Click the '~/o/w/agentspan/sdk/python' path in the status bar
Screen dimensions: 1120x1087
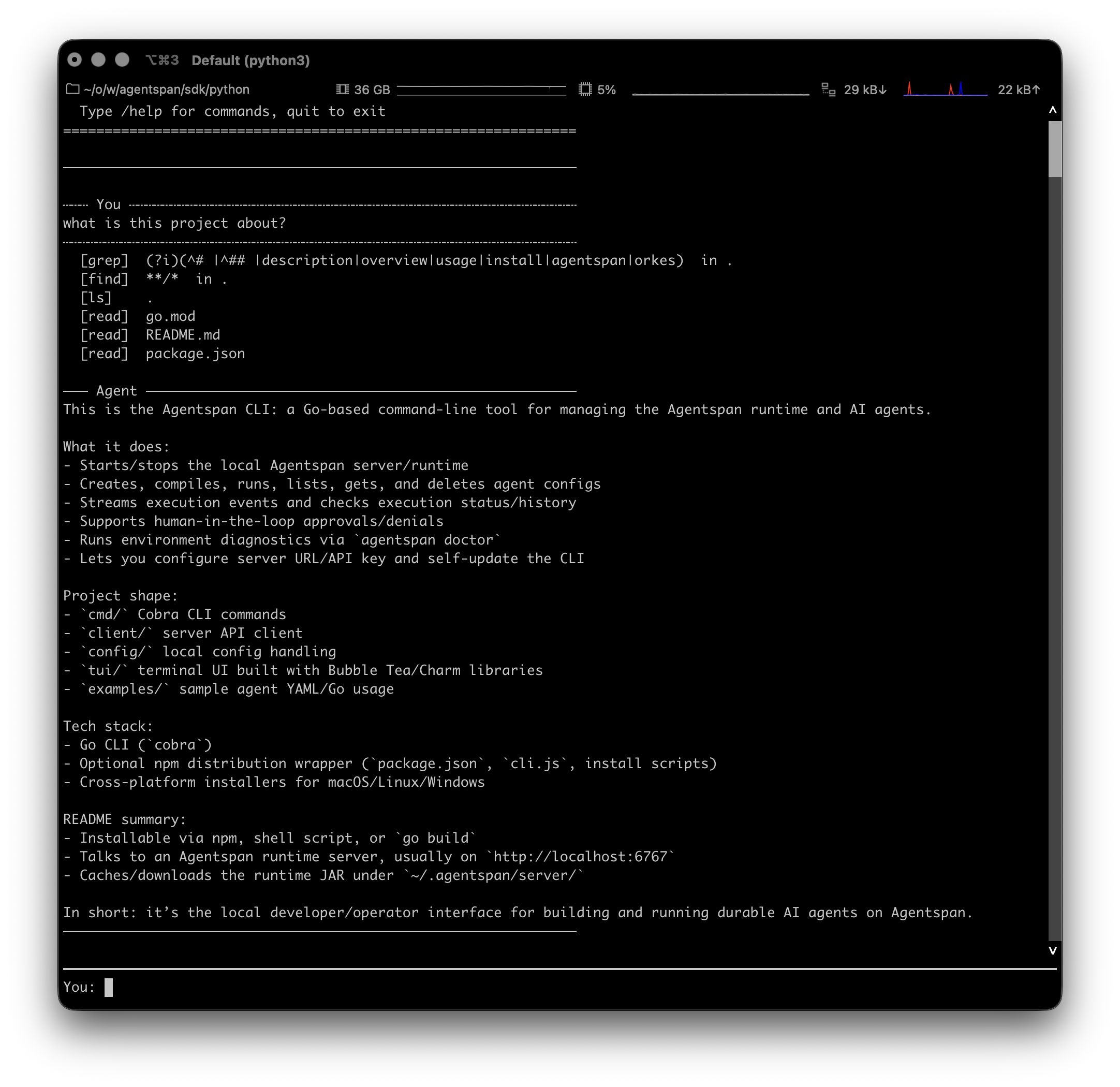166,89
